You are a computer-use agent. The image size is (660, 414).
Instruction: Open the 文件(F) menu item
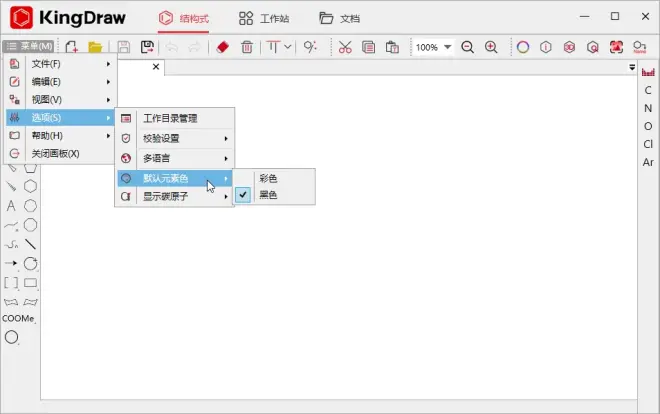pyautogui.click(x=60, y=64)
